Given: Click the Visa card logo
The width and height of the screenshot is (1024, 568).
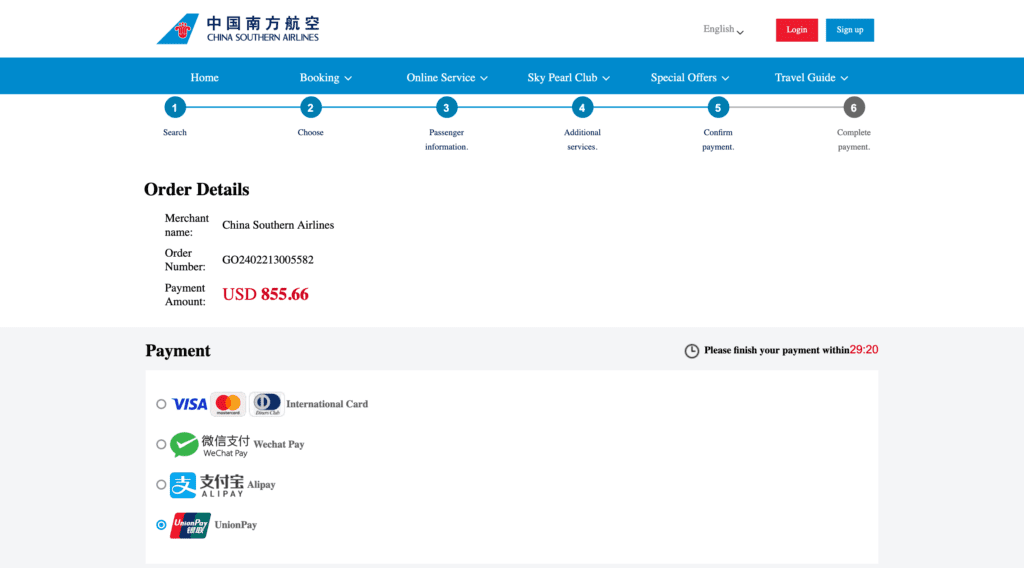Looking at the screenshot, I should click(x=189, y=404).
